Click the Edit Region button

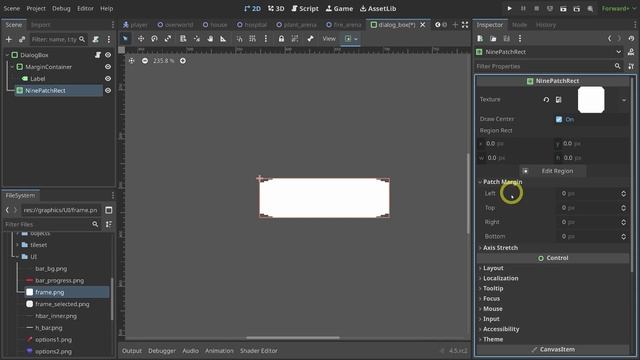tap(553, 171)
